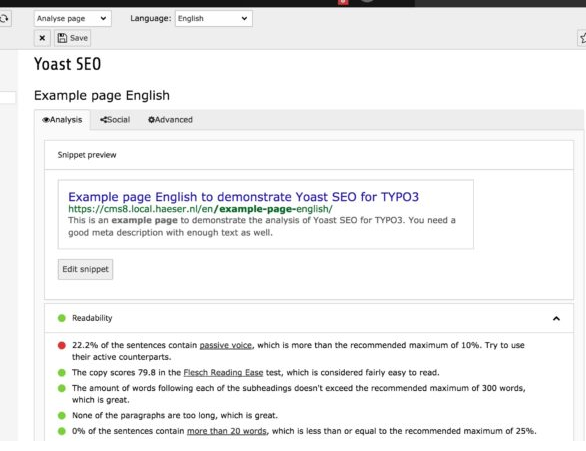Open the Social tab
This screenshot has width=586, height=451.
(115, 120)
